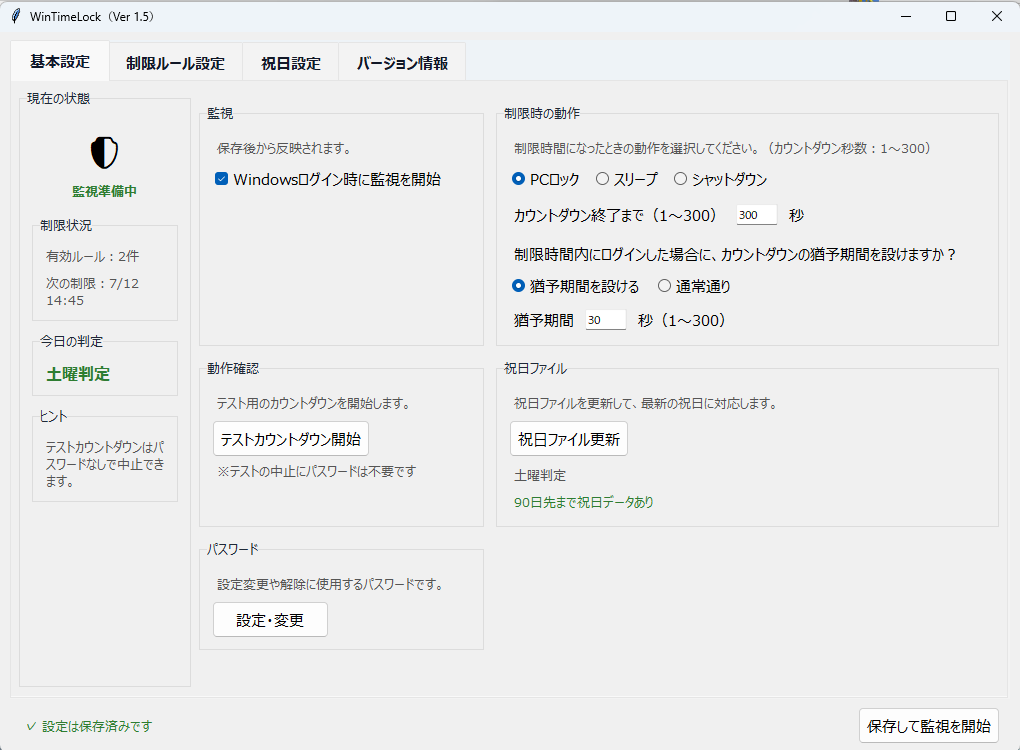Maximize the WinTimeLock window
Viewport: 1020px width, 750px height.
[x=950, y=16]
